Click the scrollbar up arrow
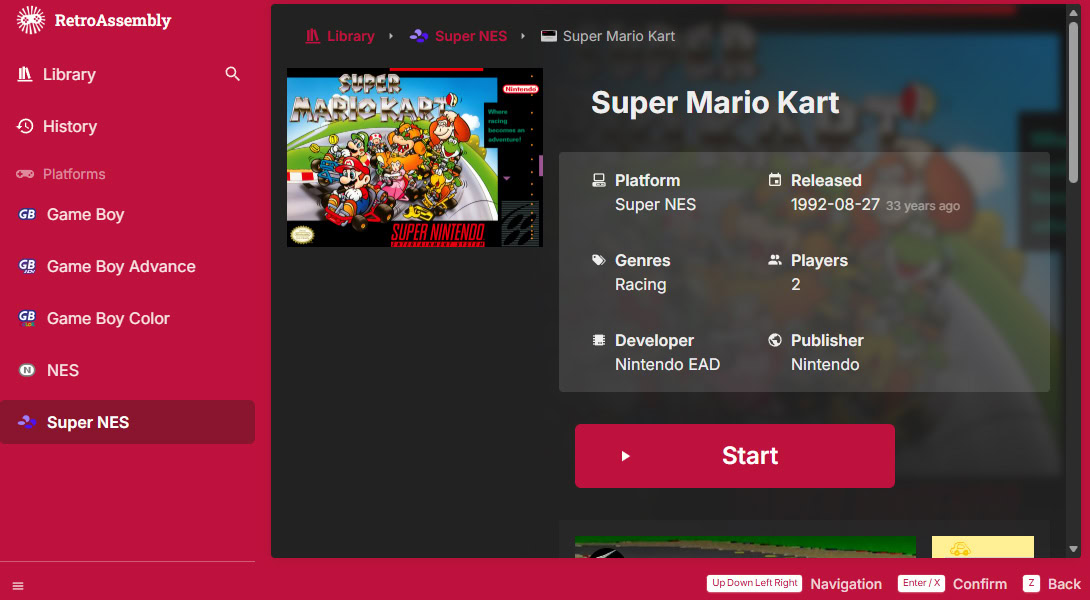1090x600 pixels. coord(1074,12)
